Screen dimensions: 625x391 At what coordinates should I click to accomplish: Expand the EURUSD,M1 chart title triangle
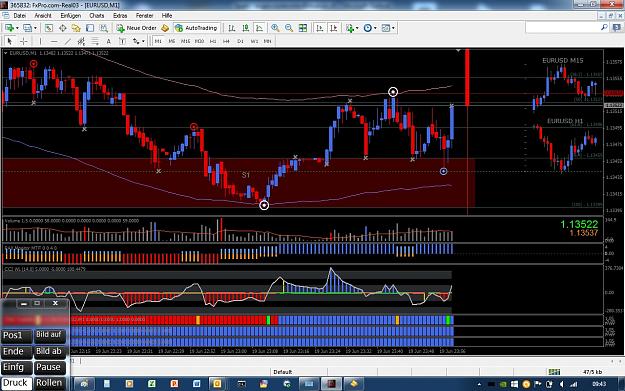6,53
